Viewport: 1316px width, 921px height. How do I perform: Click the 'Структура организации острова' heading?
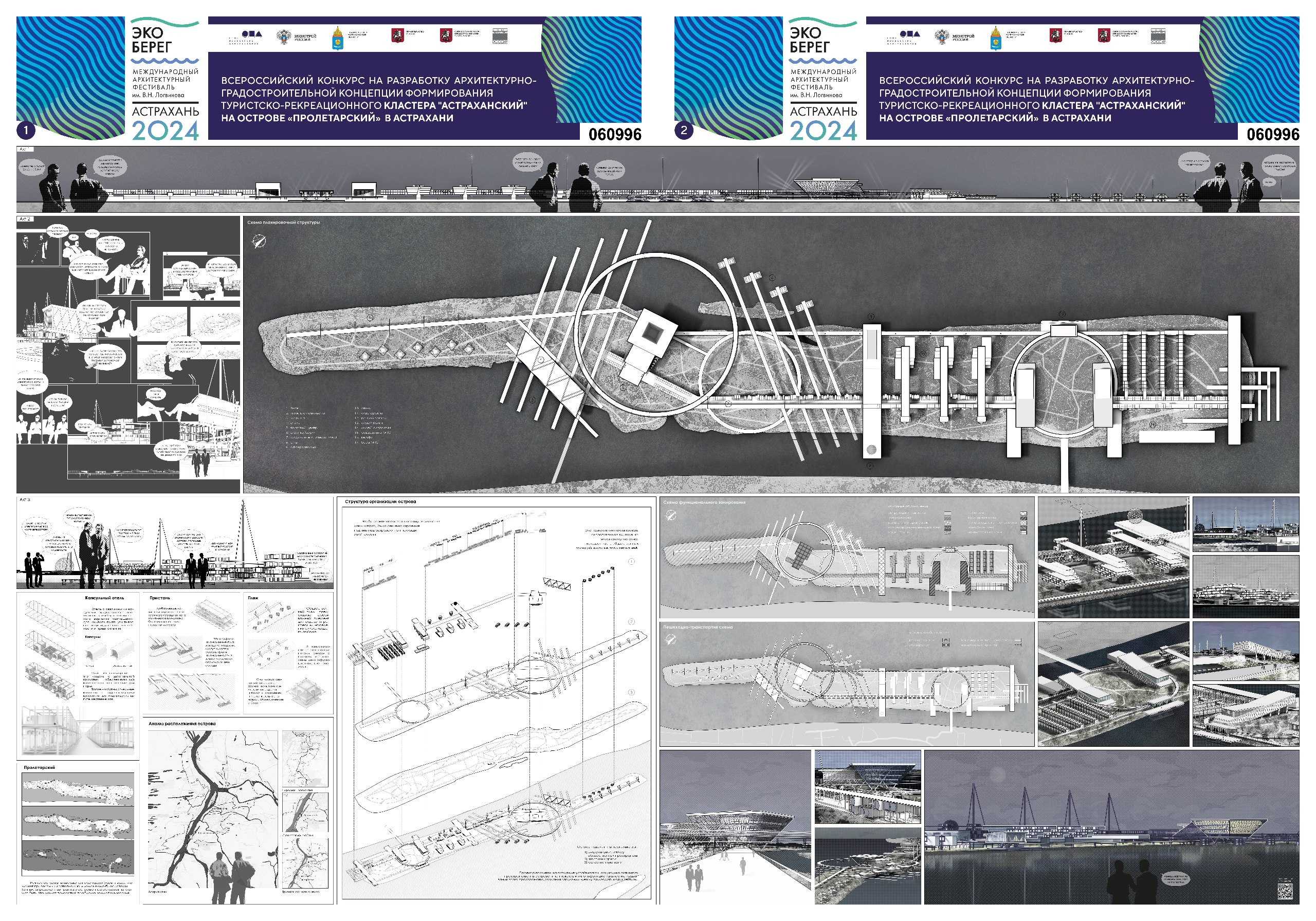(x=380, y=502)
